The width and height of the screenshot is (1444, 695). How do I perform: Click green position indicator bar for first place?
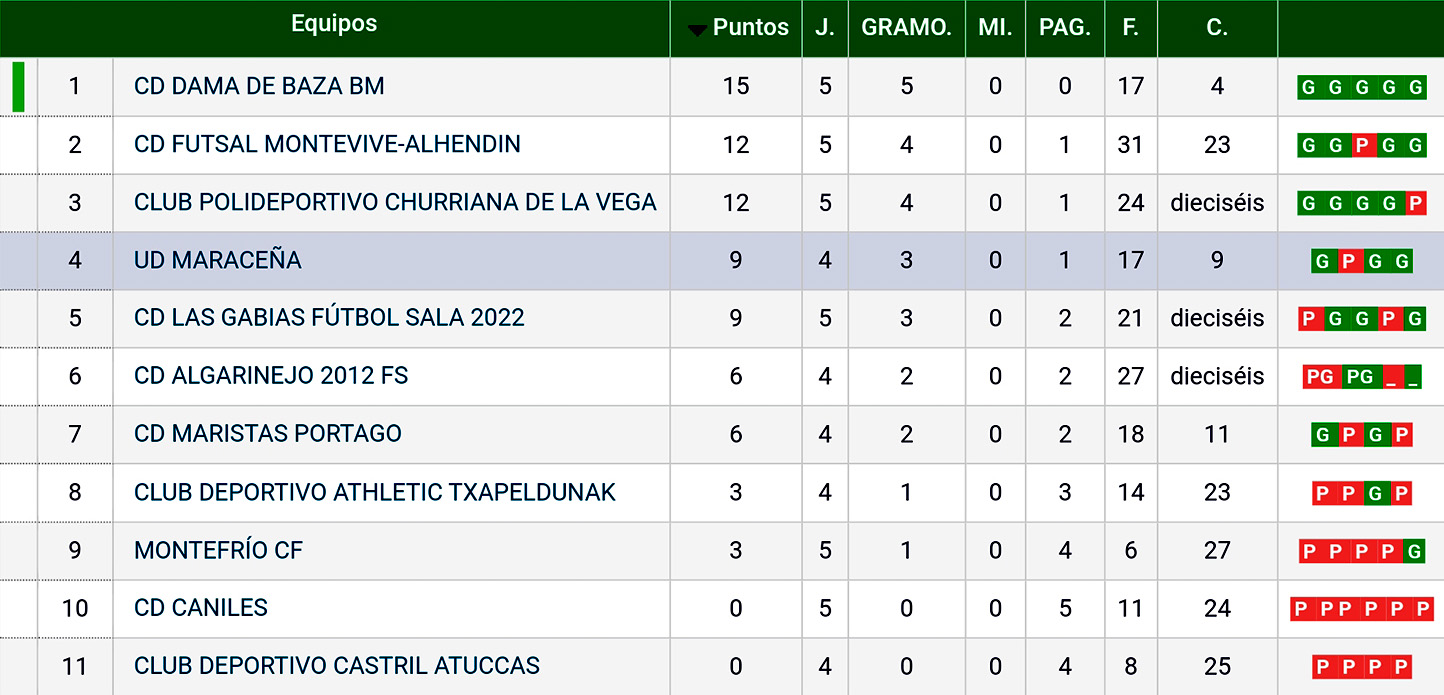click(x=18, y=86)
